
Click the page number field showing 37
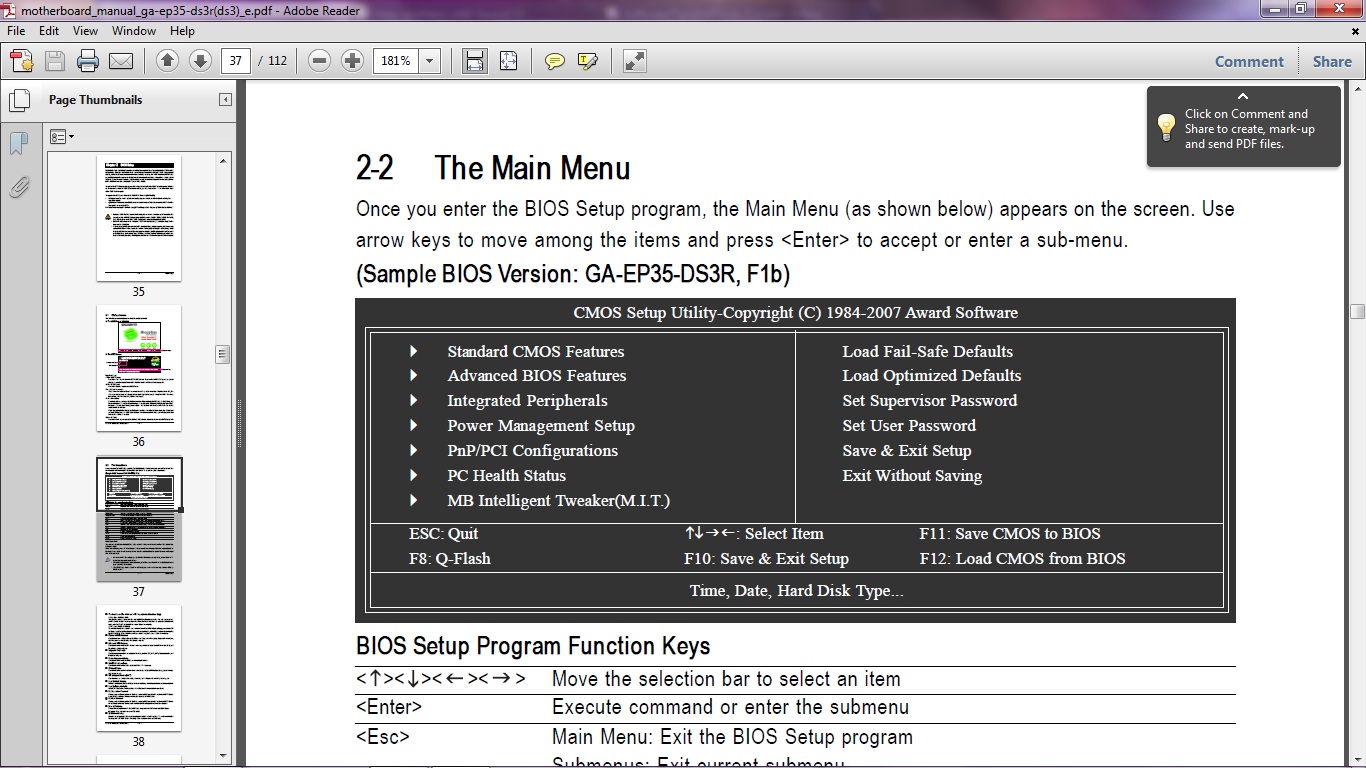click(x=236, y=61)
